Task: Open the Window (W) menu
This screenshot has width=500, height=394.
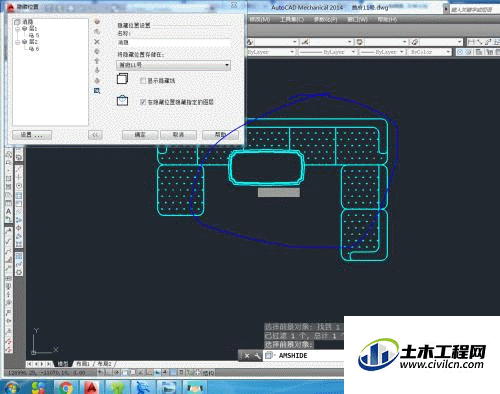Action: click(357, 20)
